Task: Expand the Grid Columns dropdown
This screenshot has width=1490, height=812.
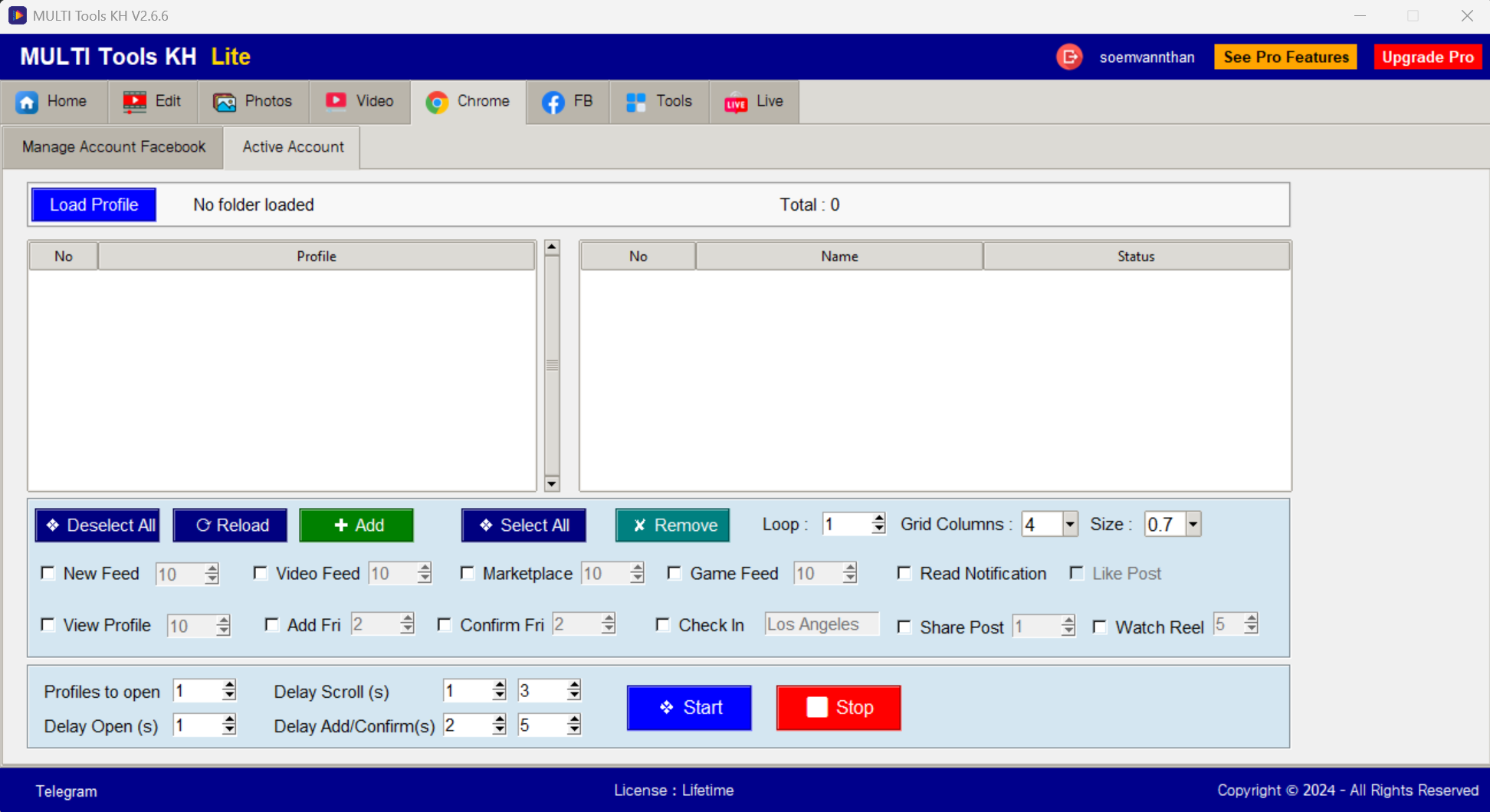Action: click(x=1070, y=525)
